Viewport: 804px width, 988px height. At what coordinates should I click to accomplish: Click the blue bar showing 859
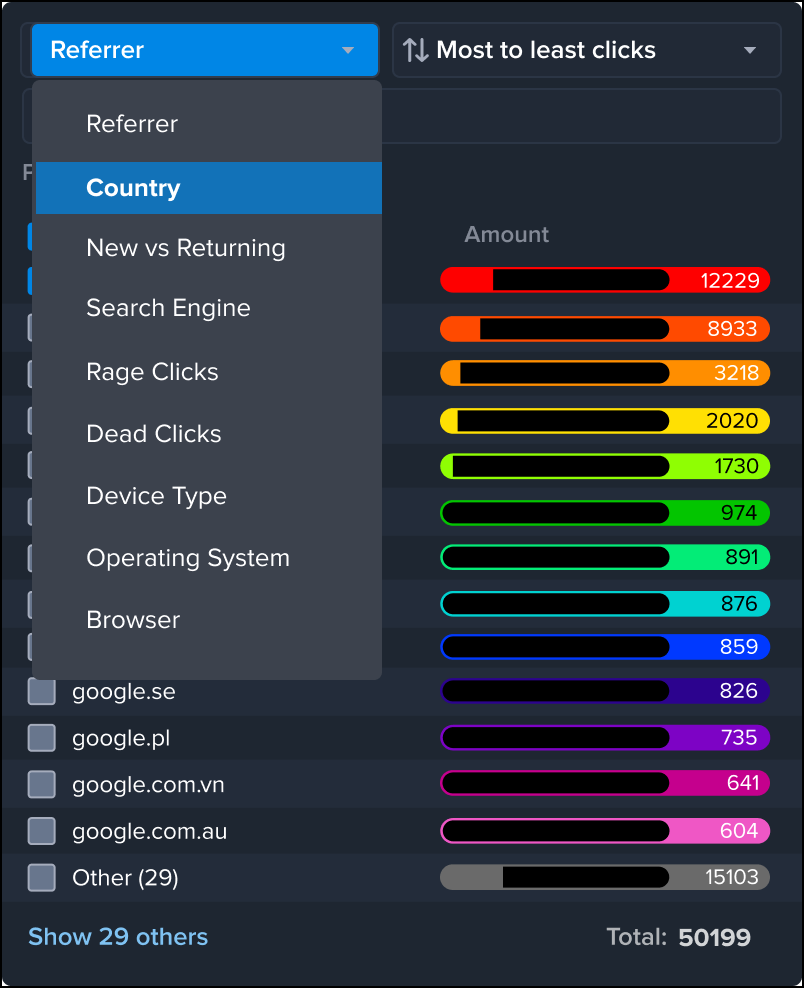[605, 647]
